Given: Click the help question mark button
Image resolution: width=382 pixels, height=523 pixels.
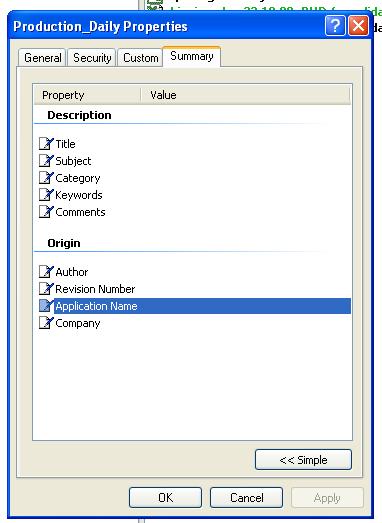Looking at the screenshot, I should [x=335, y=26].
